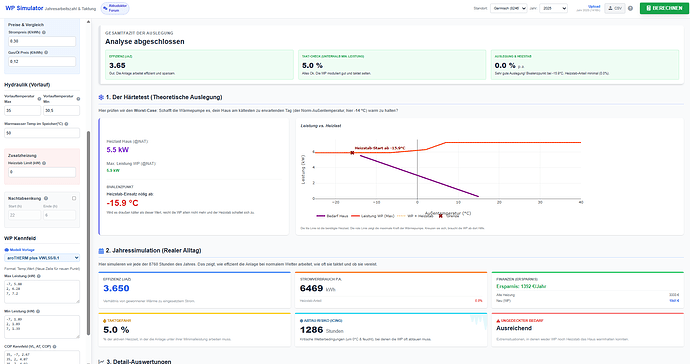Click info icon beside Vorlauftemperatur Max
The image size is (690, 364).
39,99
